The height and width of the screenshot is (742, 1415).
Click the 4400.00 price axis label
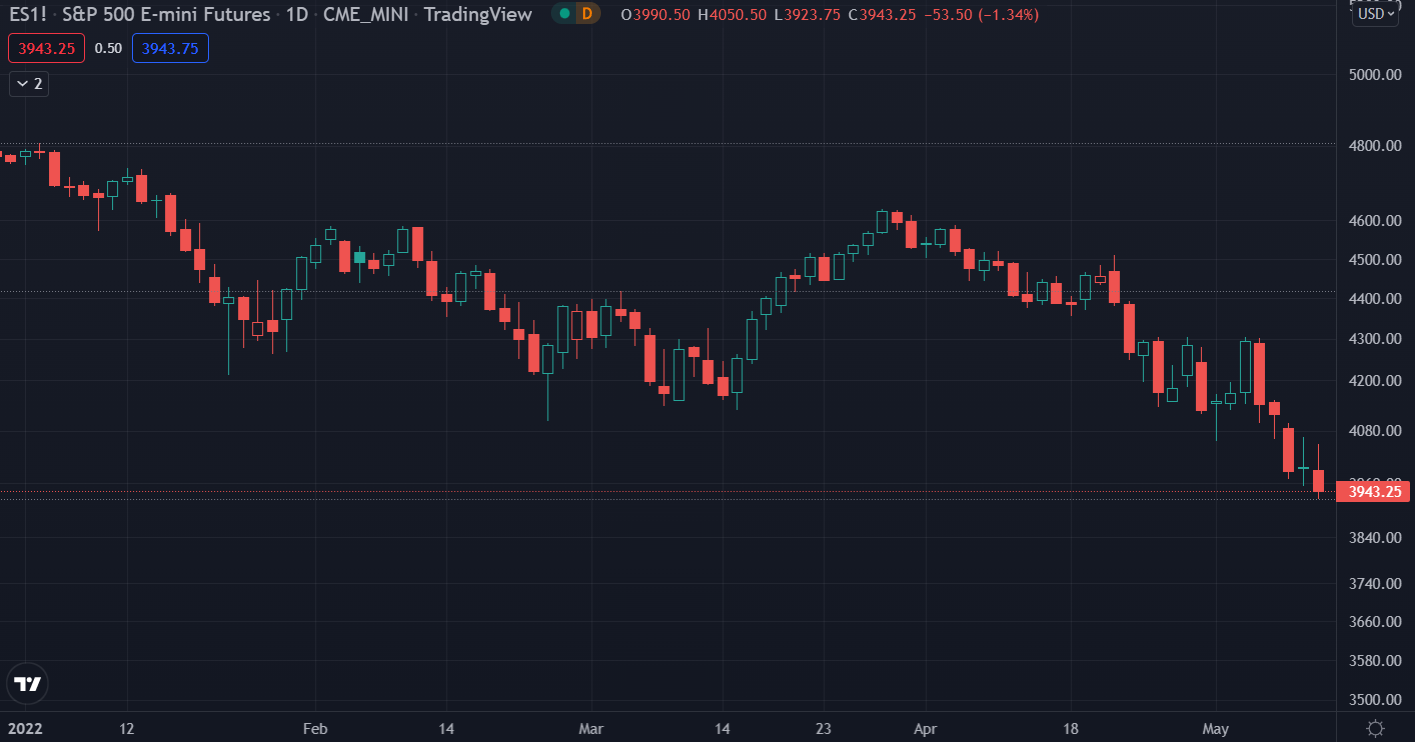(x=1374, y=299)
